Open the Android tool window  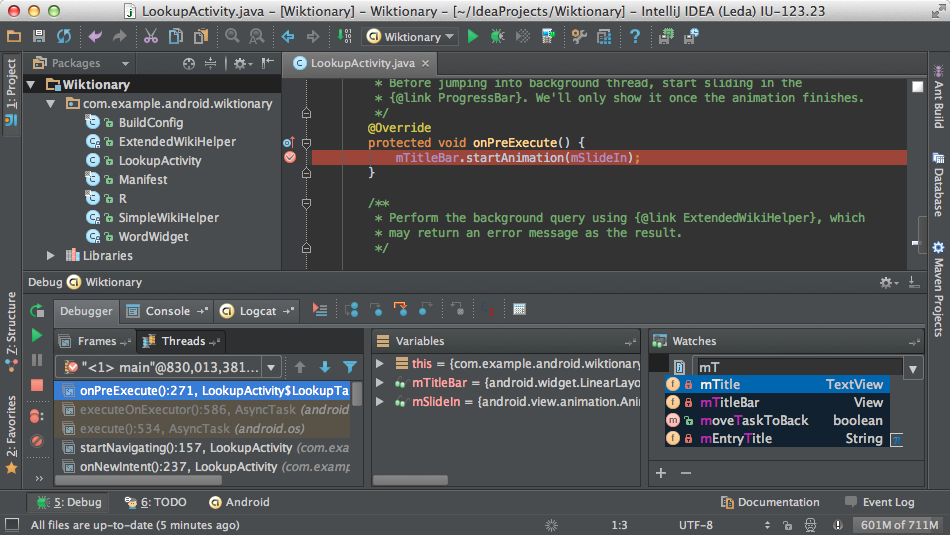239,502
